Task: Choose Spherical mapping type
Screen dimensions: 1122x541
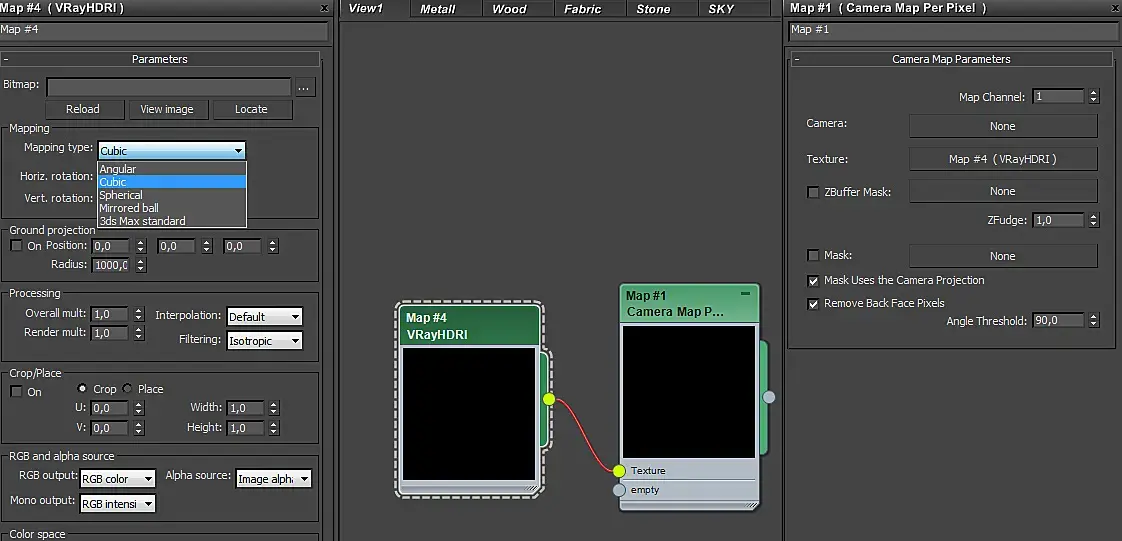Action: click(172, 195)
